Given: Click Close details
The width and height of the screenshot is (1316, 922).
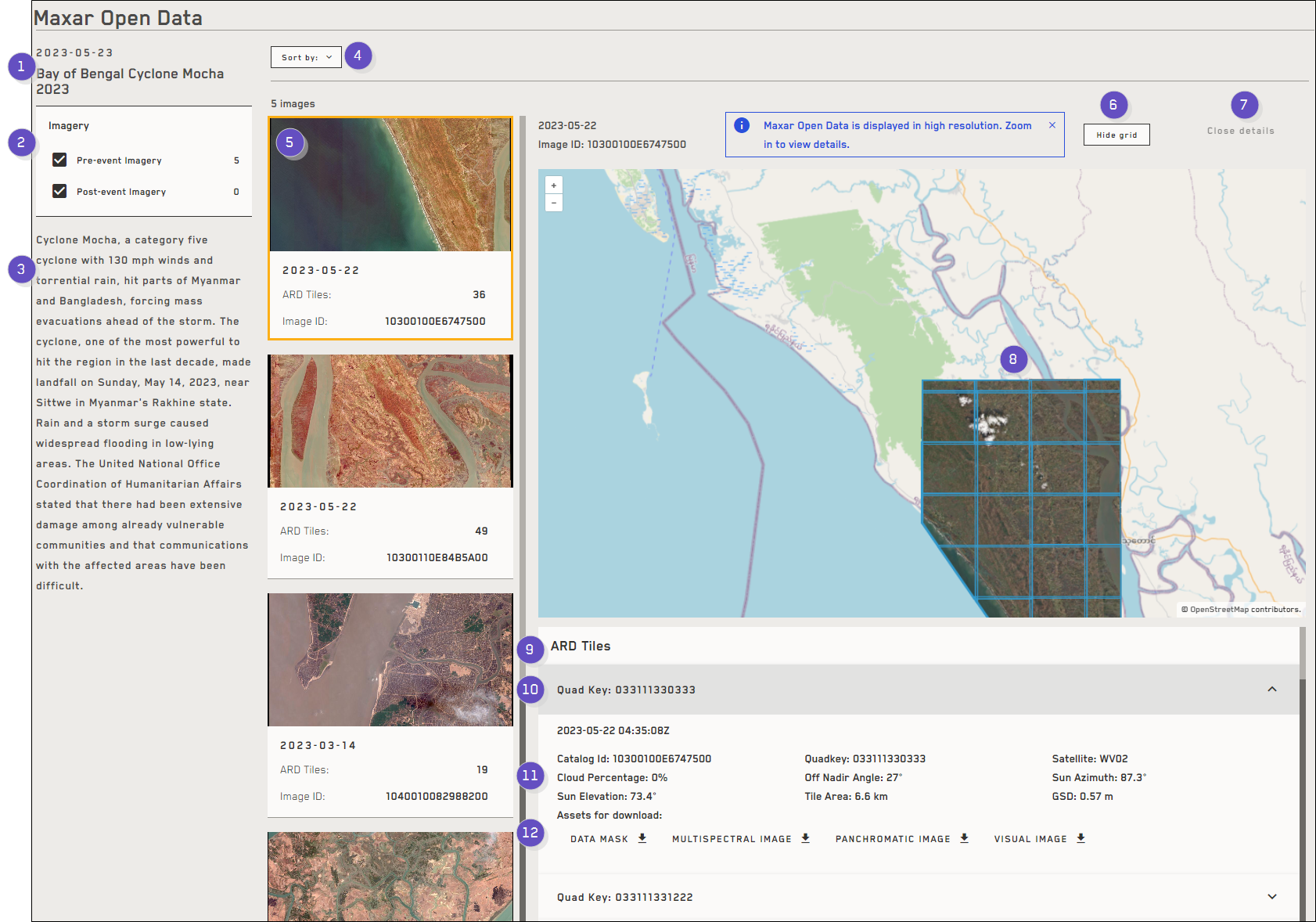Looking at the screenshot, I should (1240, 131).
